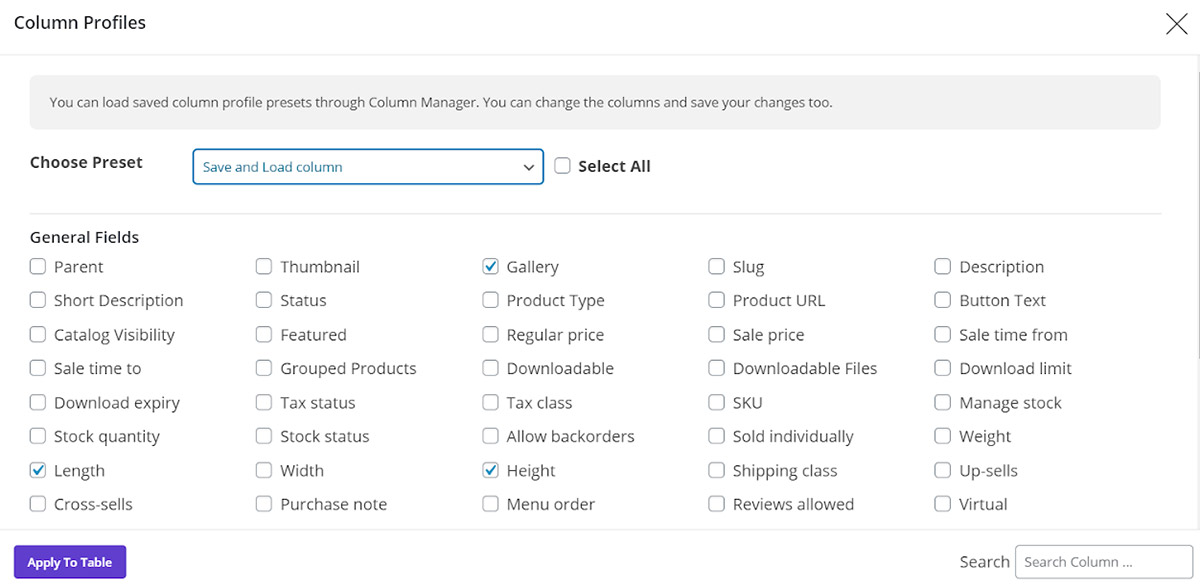The height and width of the screenshot is (588, 1200).
Task: Enable the Product Type column
Action: pos(490,300)
